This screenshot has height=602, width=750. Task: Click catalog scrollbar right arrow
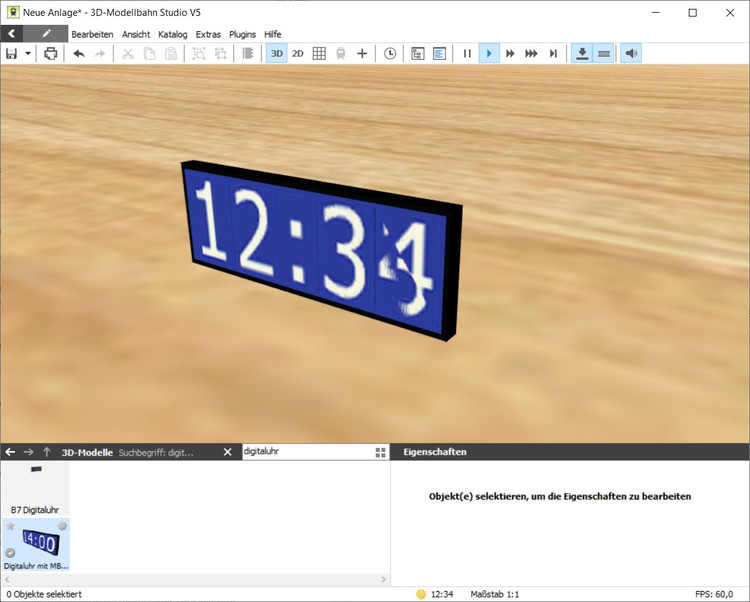(384, 580)
